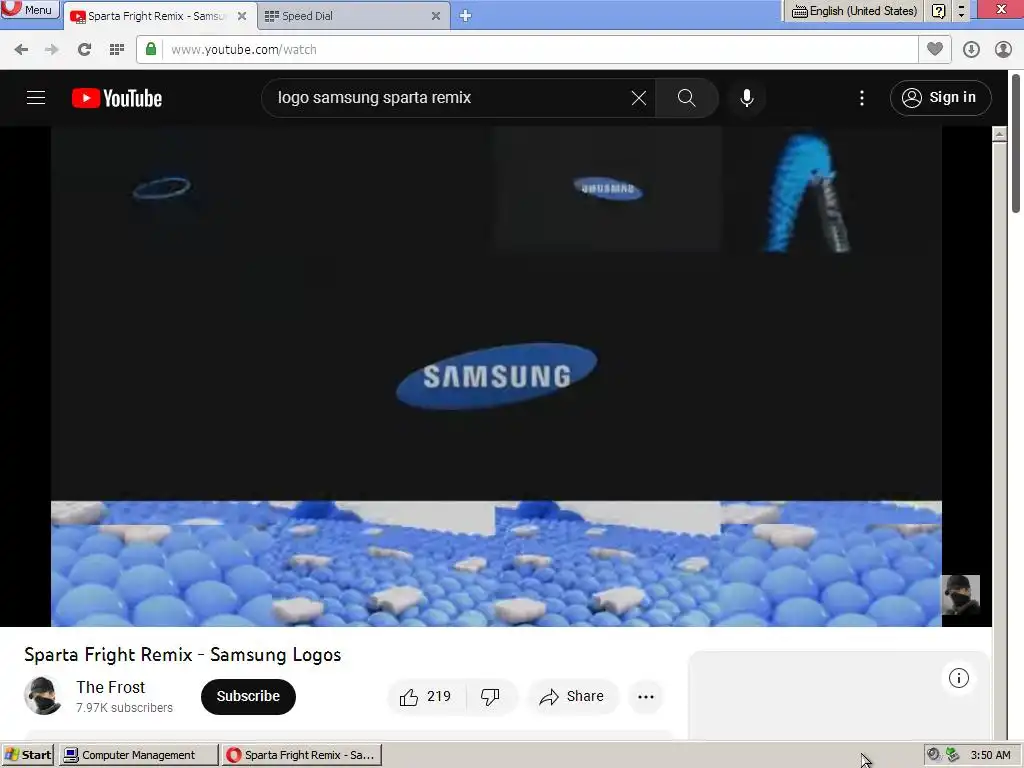
Task: Open Speed Dial grid icon in toolbar
Action: click(117, 50)
